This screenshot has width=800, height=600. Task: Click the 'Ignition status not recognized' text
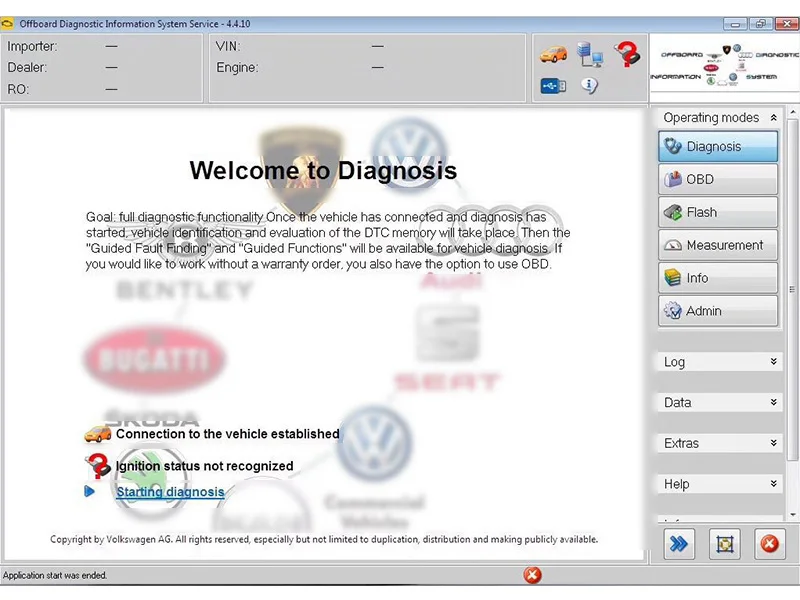coord(205,466)
